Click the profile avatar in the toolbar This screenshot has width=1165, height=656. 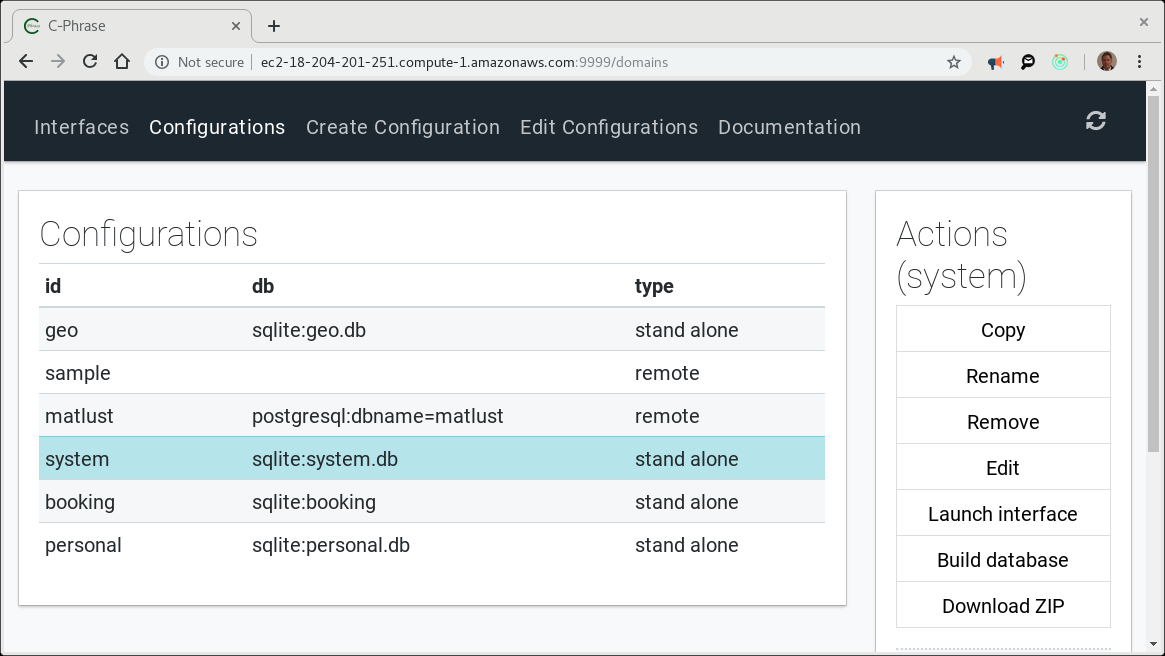click(1106, 62)
